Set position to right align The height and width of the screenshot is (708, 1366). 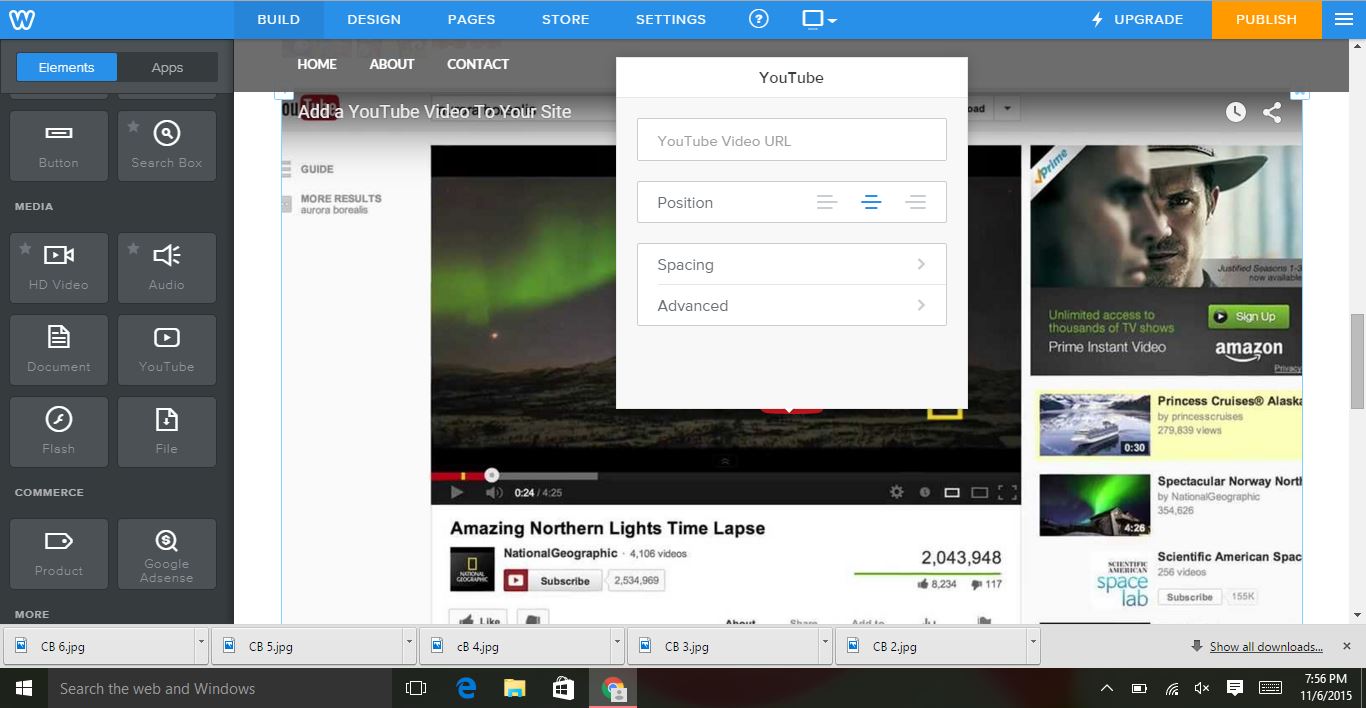(x=915, y=202)
